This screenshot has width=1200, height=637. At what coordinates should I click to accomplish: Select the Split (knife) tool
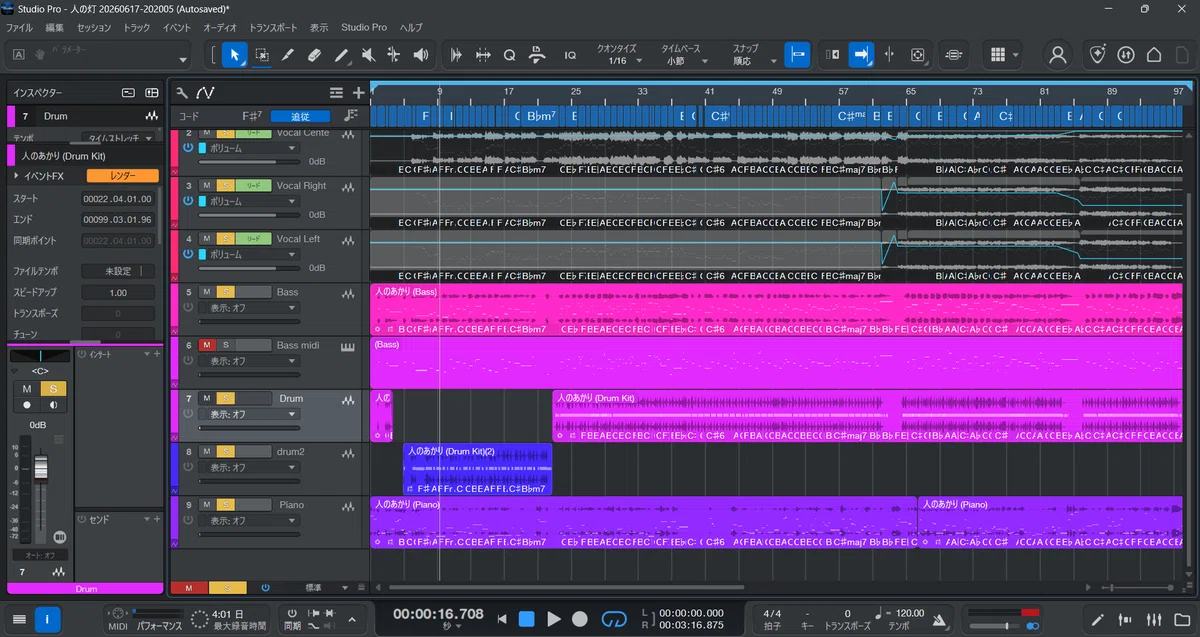287,55
